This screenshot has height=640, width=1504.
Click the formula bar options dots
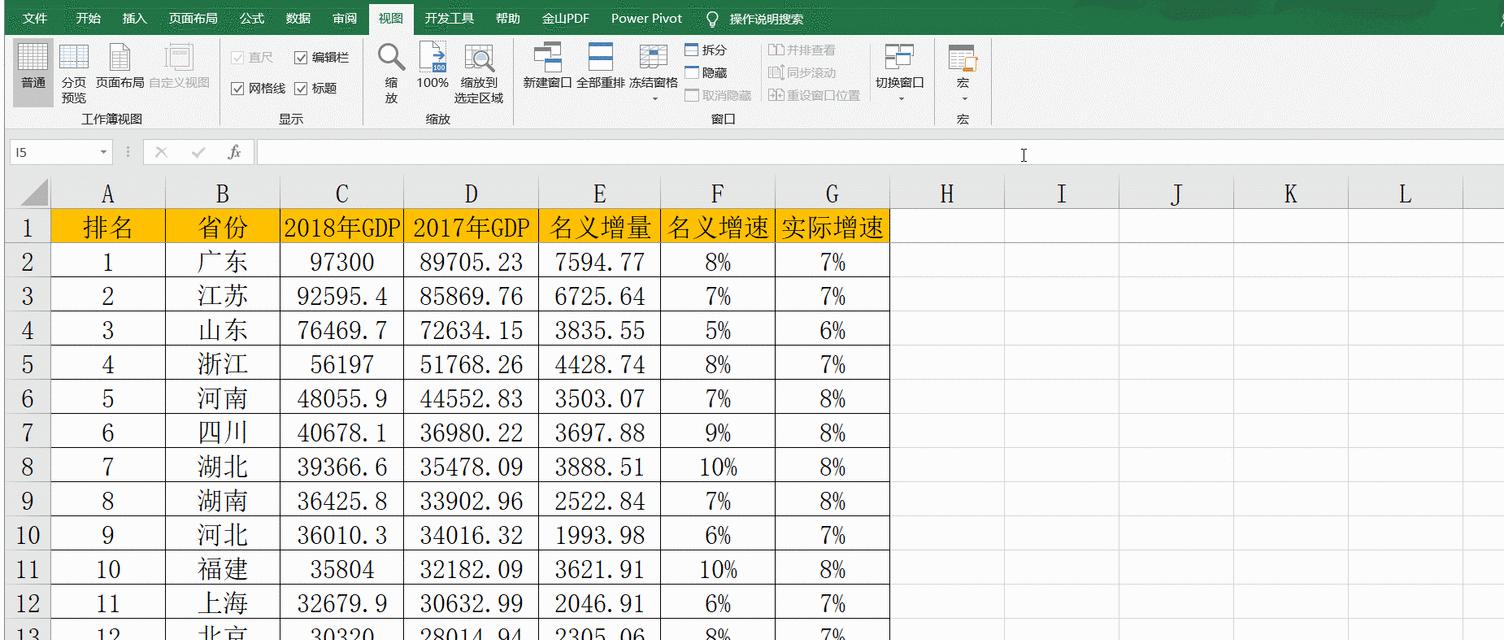pyautogui.click(x=127, y=152)
